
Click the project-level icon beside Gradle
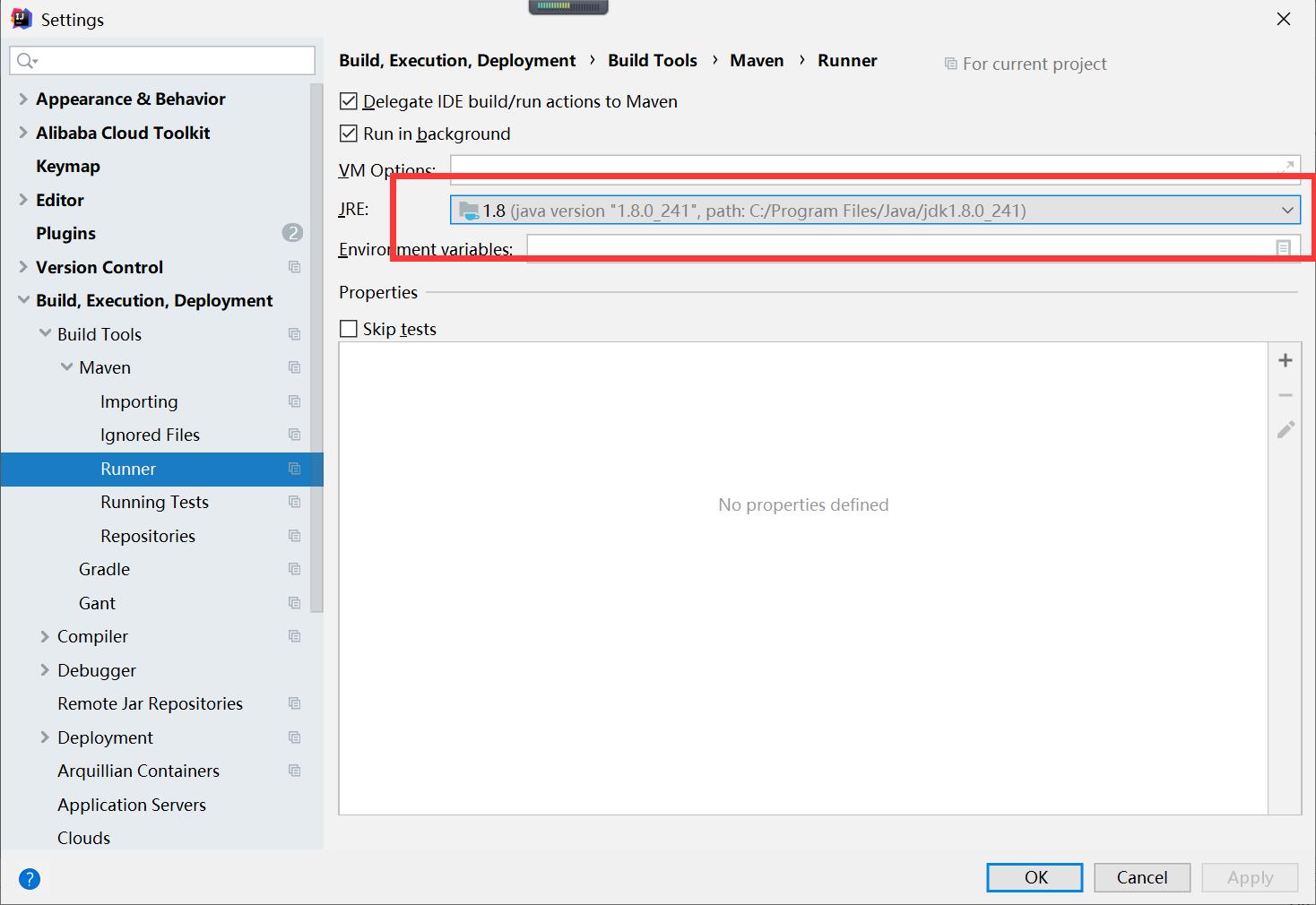click(x=294, y=569)
